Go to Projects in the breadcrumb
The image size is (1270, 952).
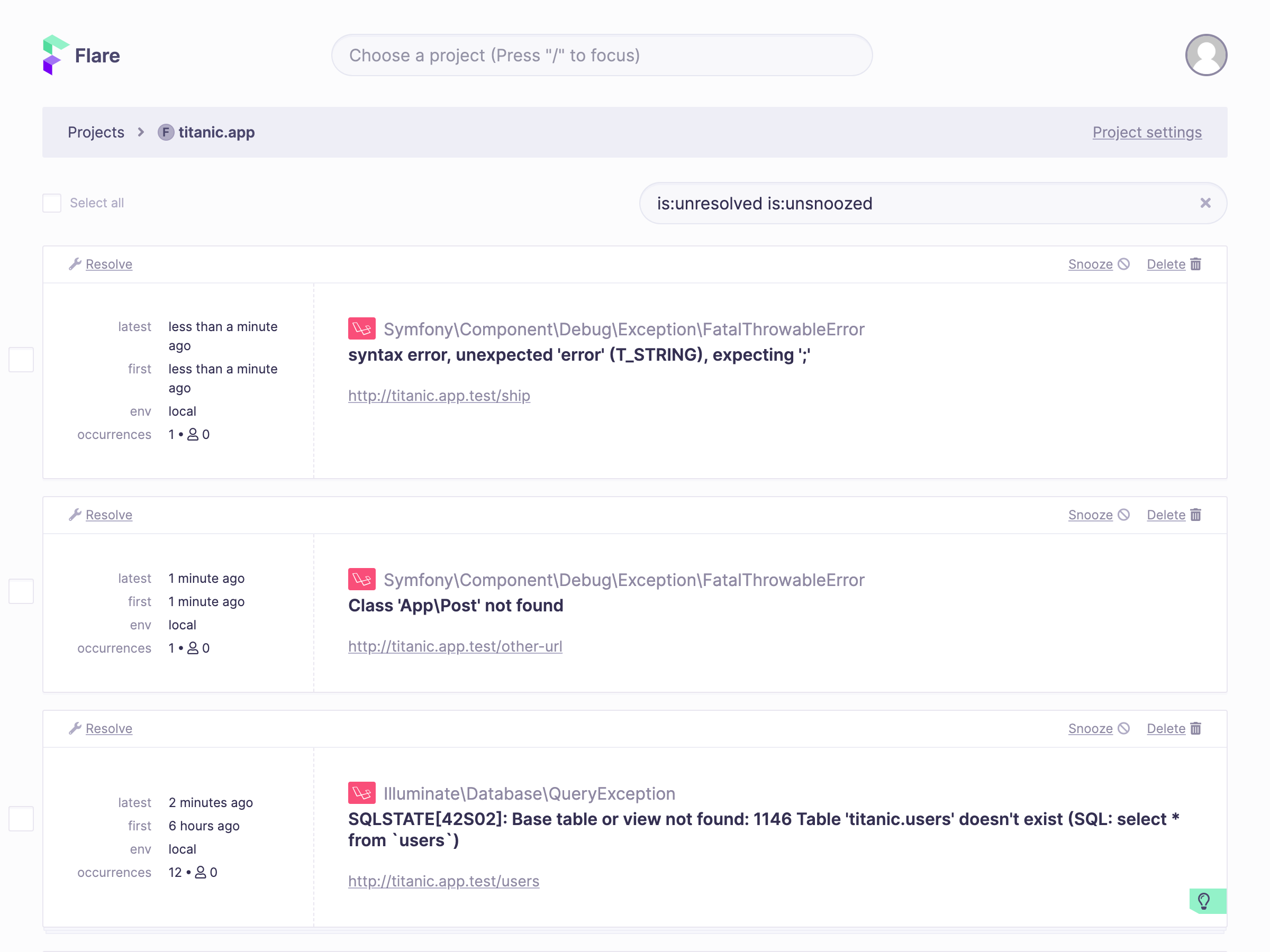coord(96,133)
